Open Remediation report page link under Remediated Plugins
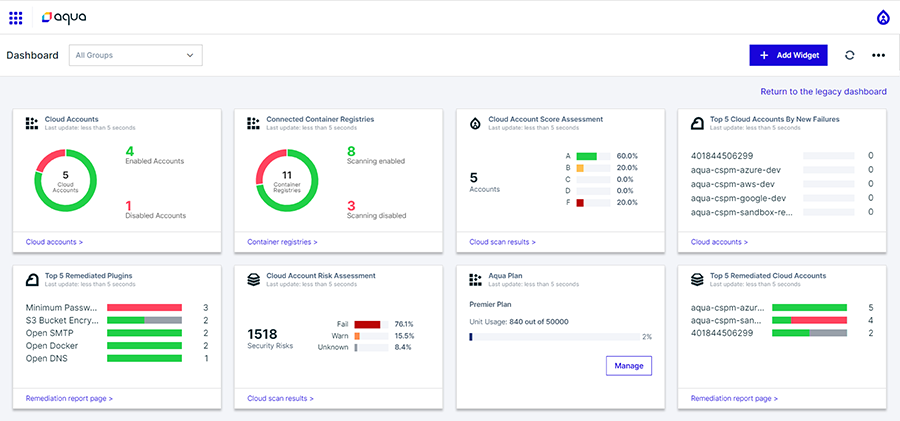 69,398
